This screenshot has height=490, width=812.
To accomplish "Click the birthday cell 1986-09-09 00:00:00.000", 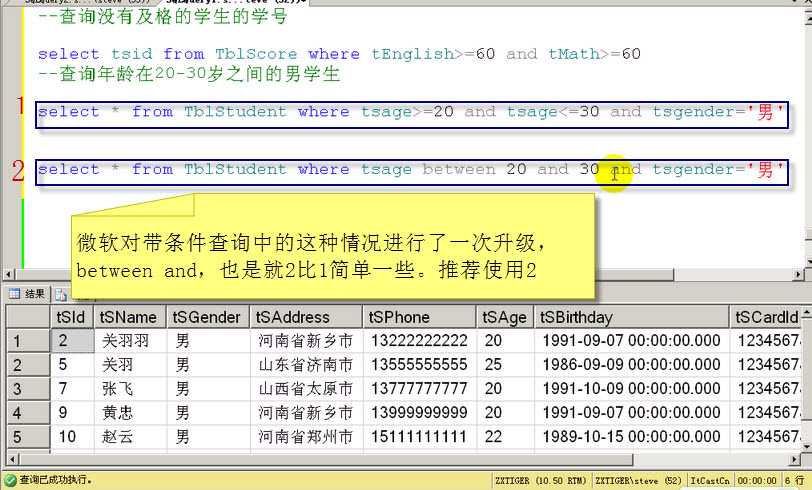I will (631, 365).
